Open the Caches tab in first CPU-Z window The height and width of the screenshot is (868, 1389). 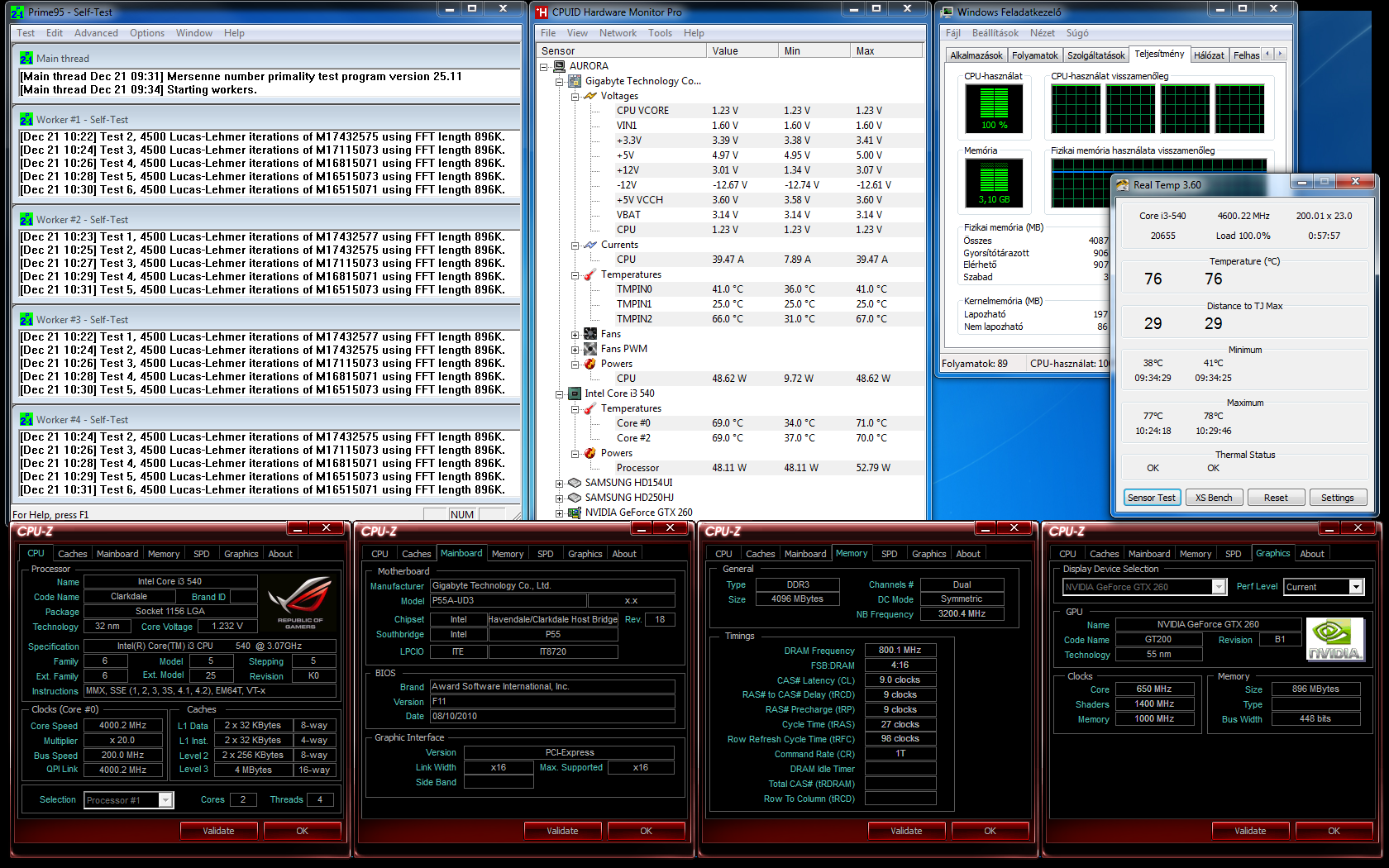73,554
